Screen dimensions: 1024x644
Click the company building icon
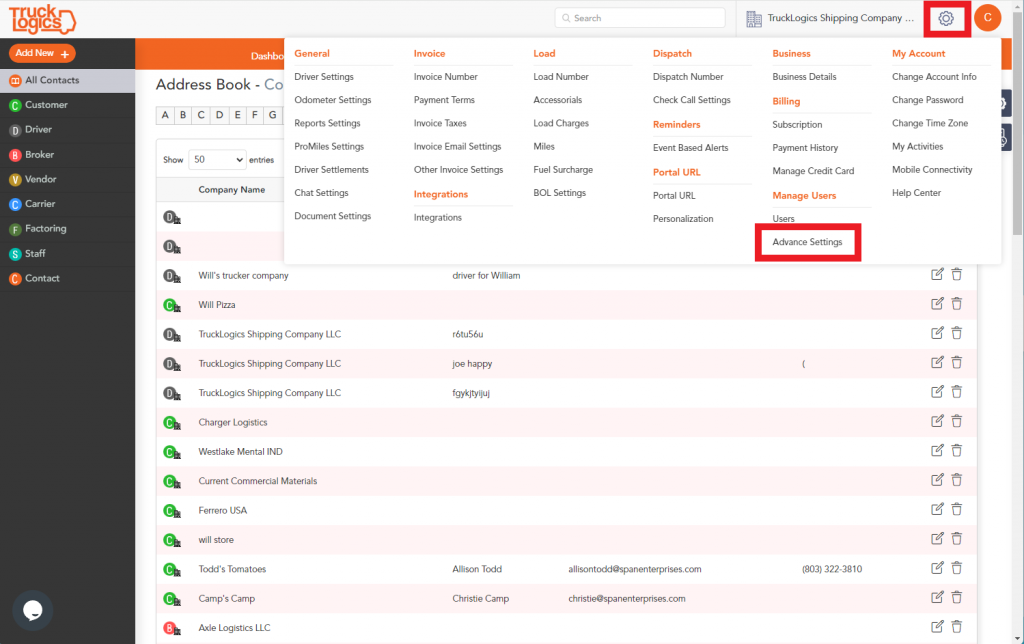tap(754, 19)
